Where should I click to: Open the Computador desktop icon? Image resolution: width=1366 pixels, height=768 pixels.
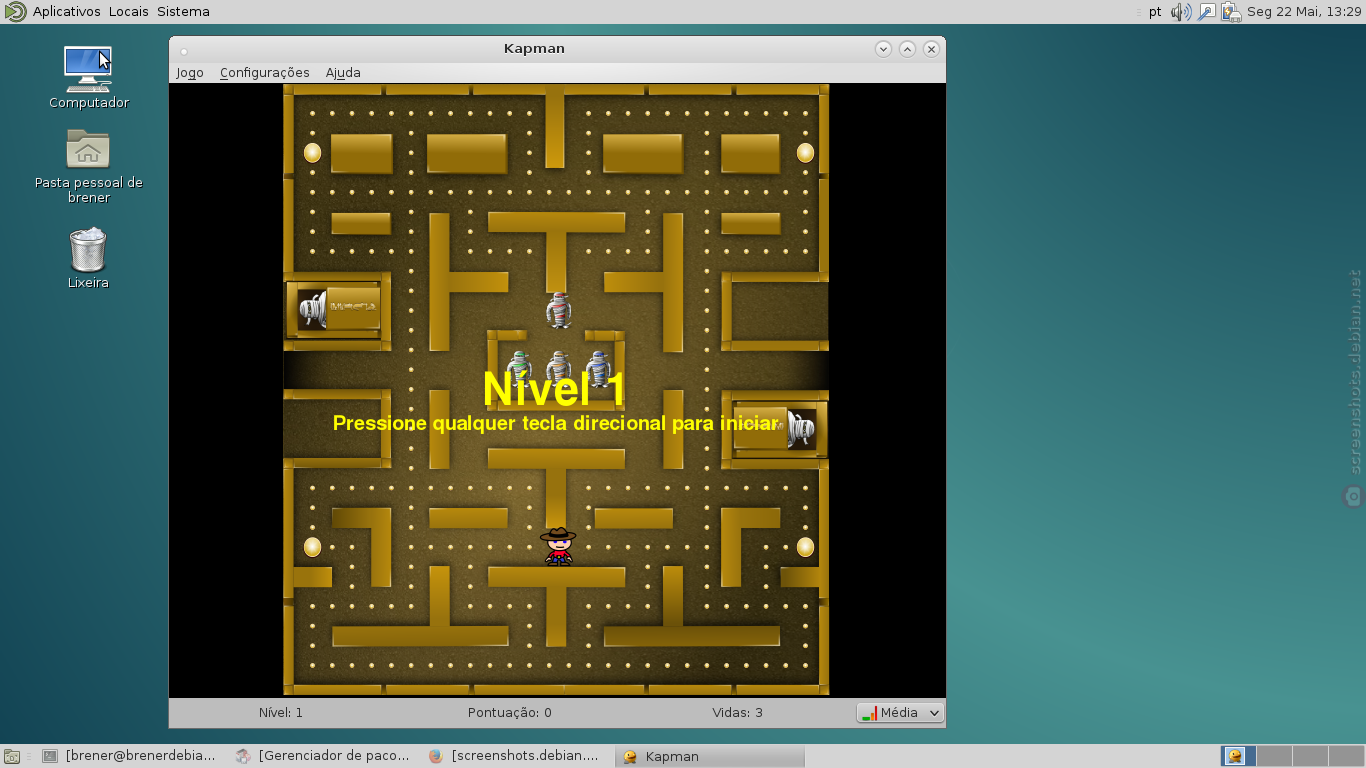pos(88,77)
